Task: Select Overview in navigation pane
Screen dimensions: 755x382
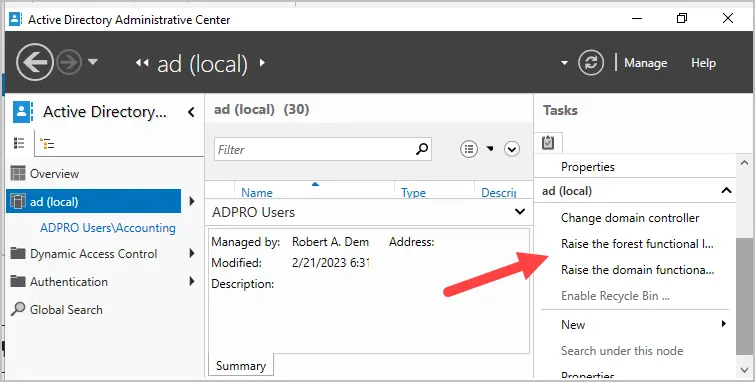Action: tap(54, 174)
